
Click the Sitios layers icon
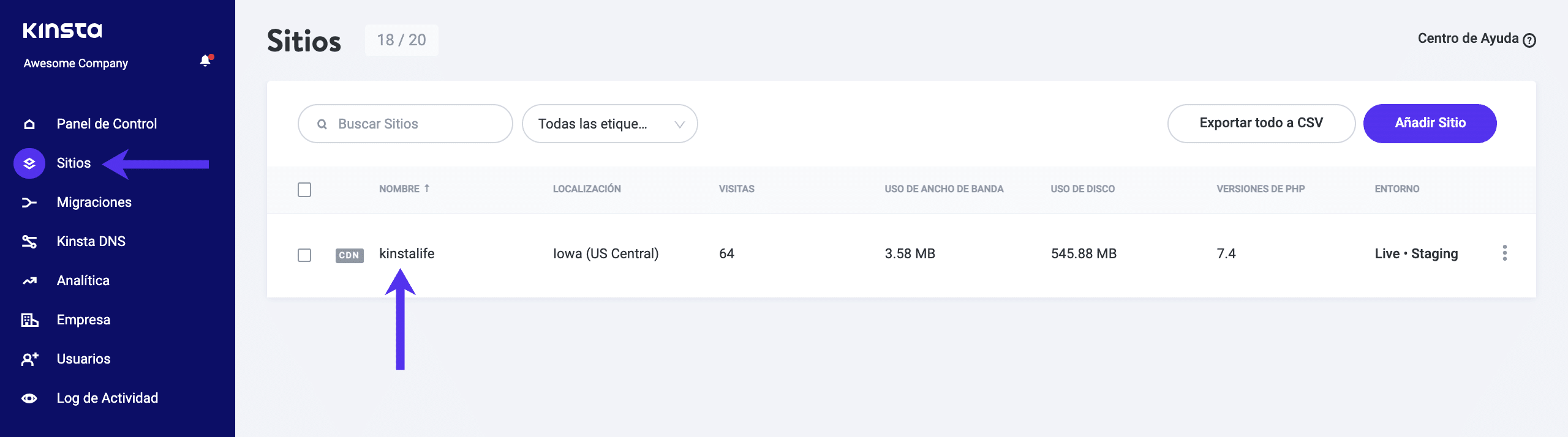pyautogui.click(x=29, y=163)
